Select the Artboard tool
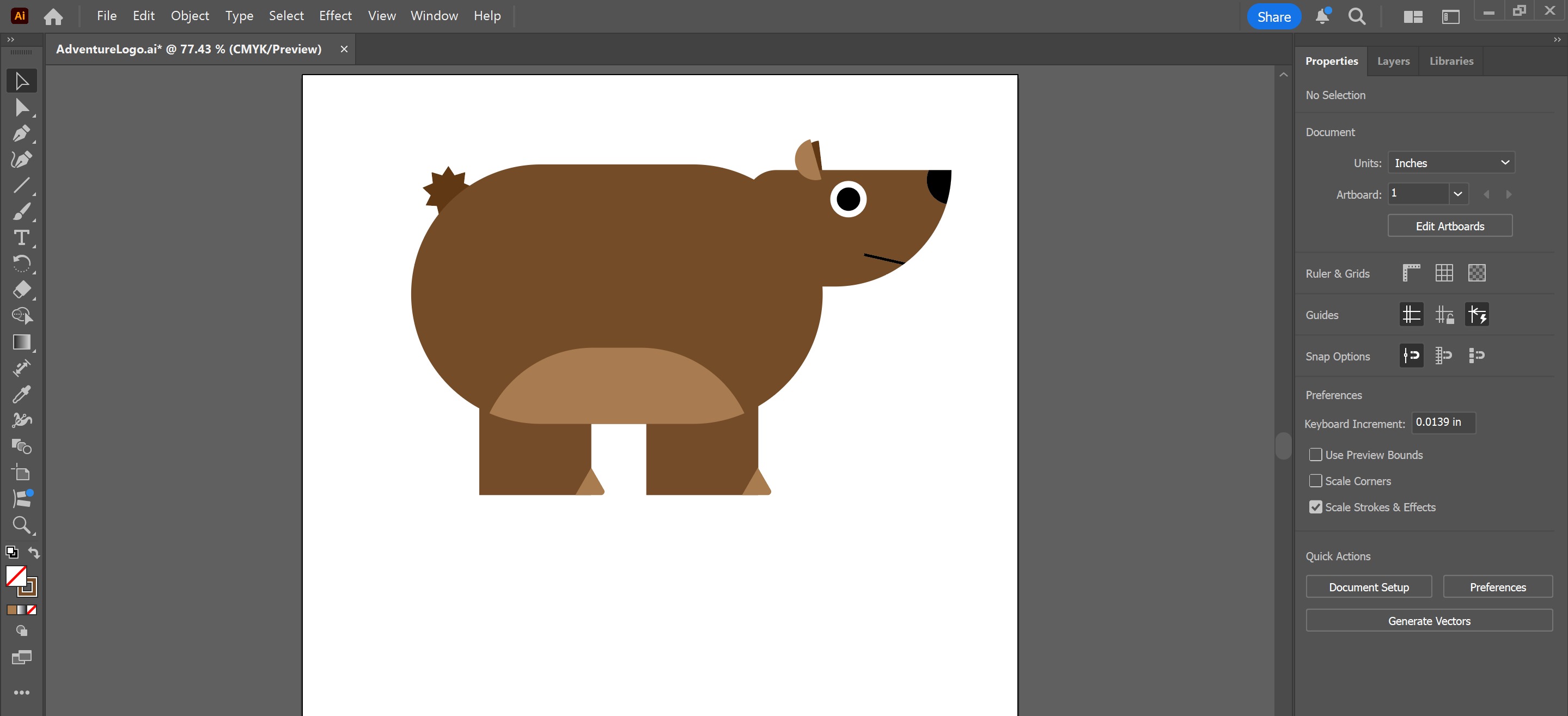 (21, 473)
